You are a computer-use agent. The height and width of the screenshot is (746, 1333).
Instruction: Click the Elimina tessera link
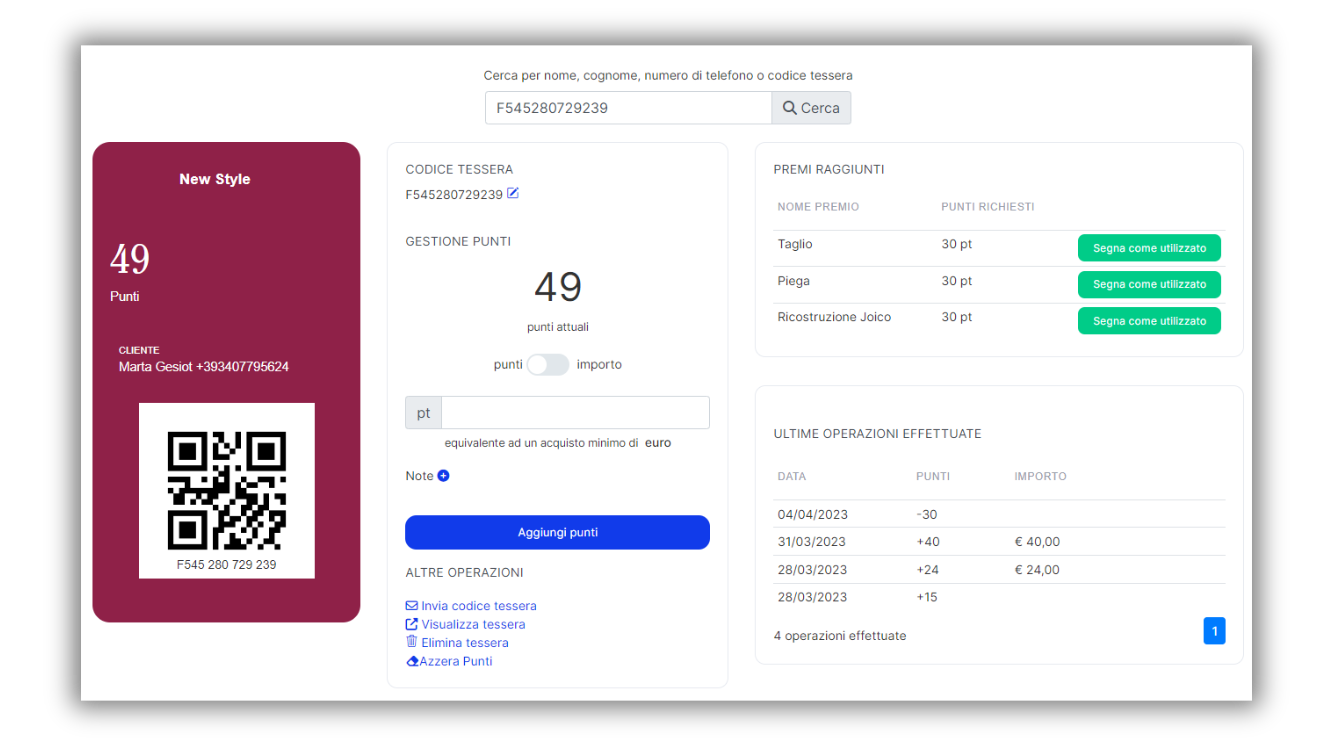(x=465, y=642)
